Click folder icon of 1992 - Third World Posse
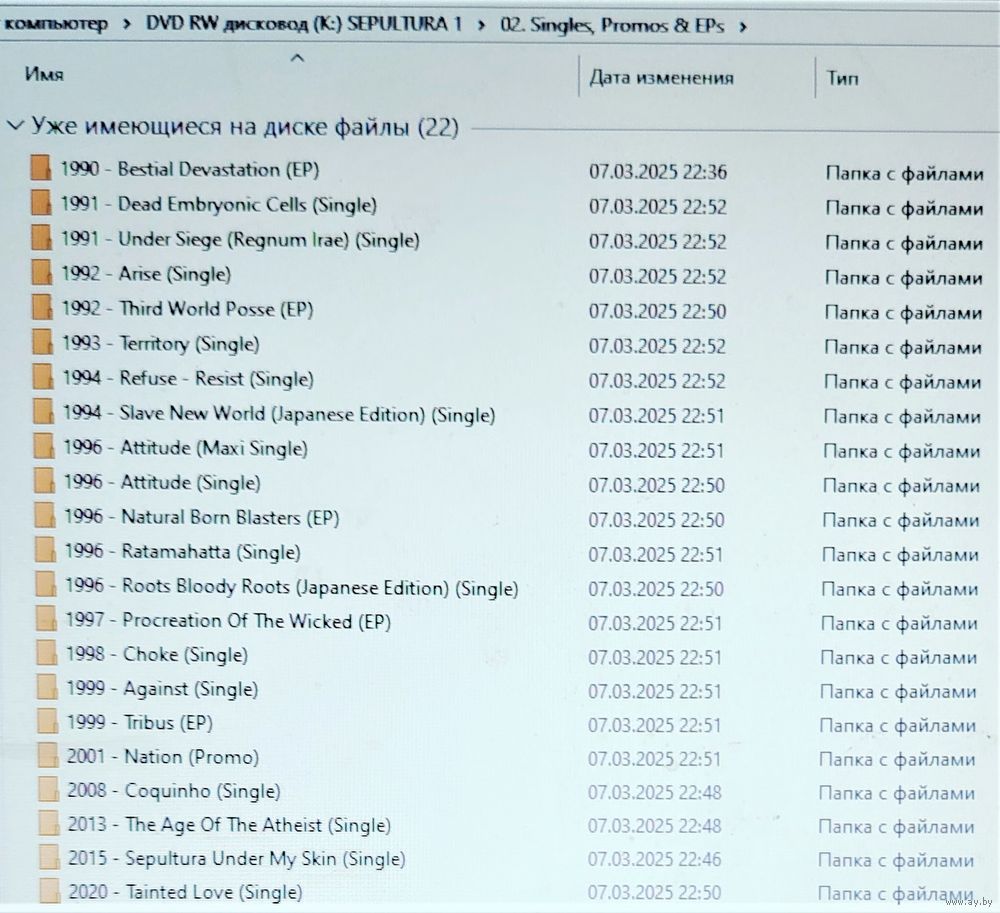1000x913 pixels. (x=42, y=308)
